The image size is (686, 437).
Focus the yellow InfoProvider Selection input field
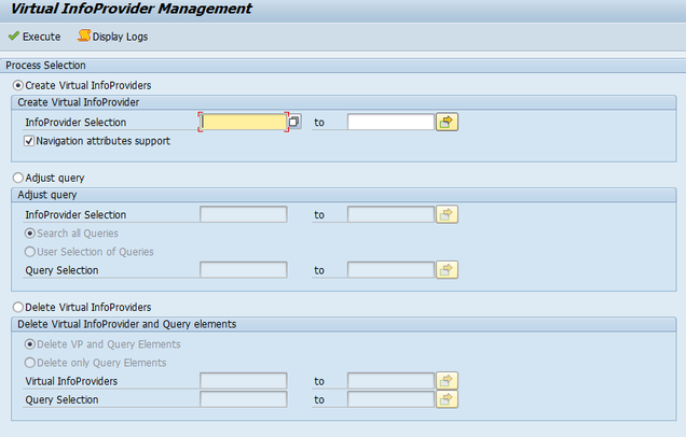[244, 122]
